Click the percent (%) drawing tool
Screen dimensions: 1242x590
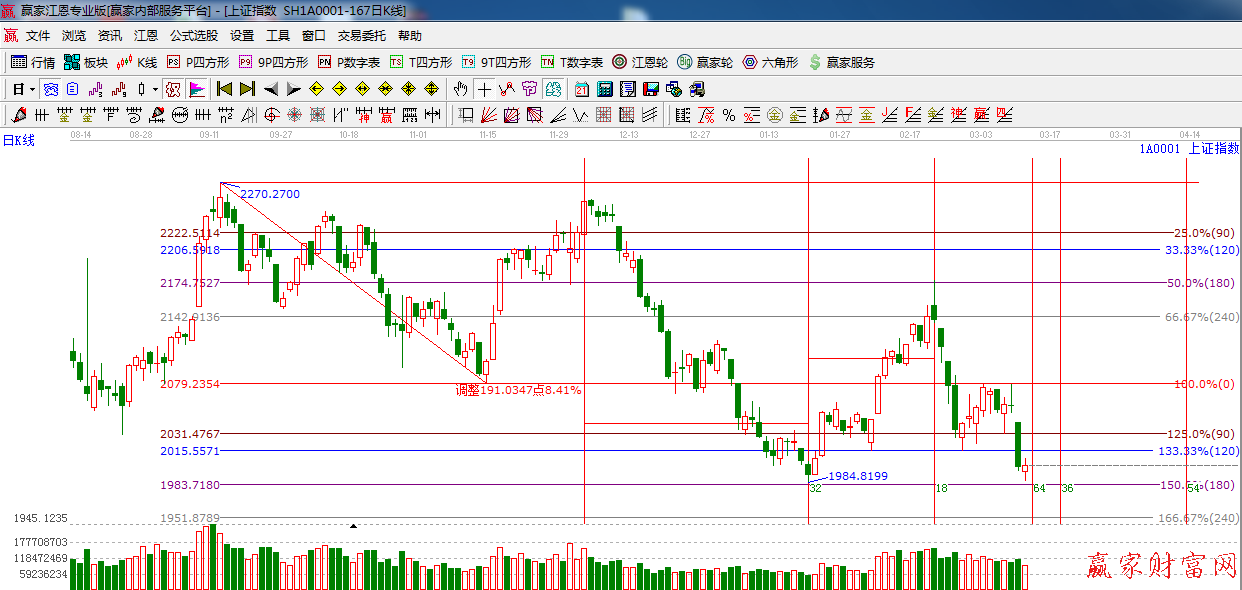(728, 115)
